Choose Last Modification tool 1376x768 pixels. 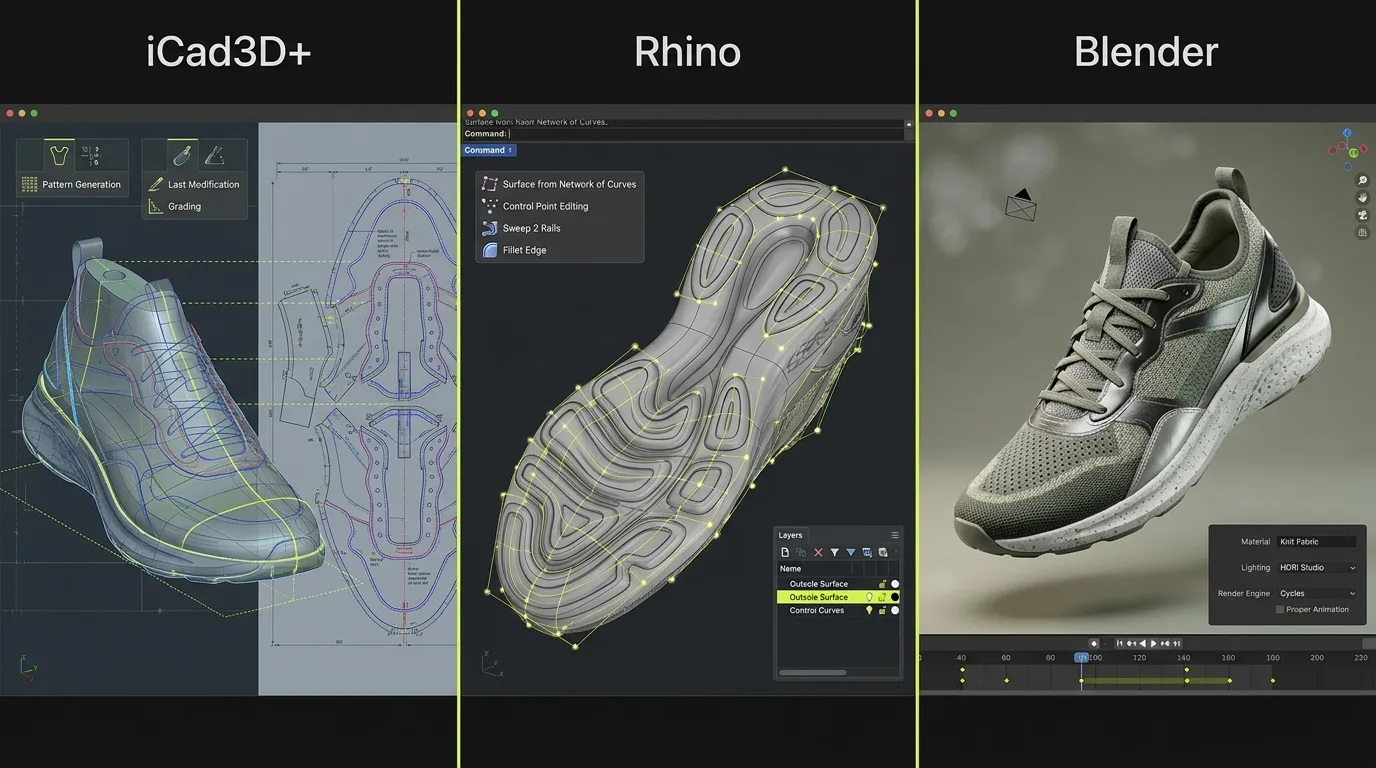pos(204,184)
